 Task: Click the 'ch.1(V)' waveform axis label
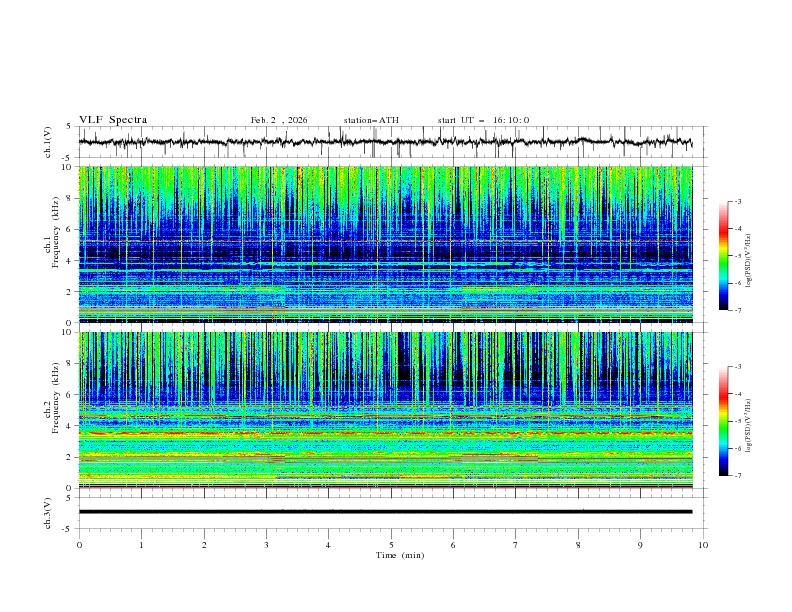tap(48, 142)
